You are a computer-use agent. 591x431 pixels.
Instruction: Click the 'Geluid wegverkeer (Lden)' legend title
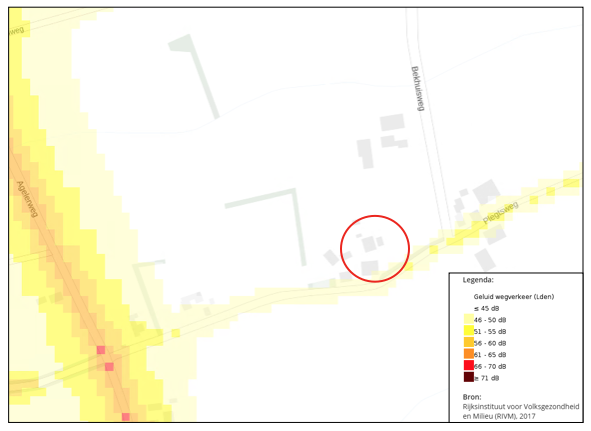[x=514, y=297]
